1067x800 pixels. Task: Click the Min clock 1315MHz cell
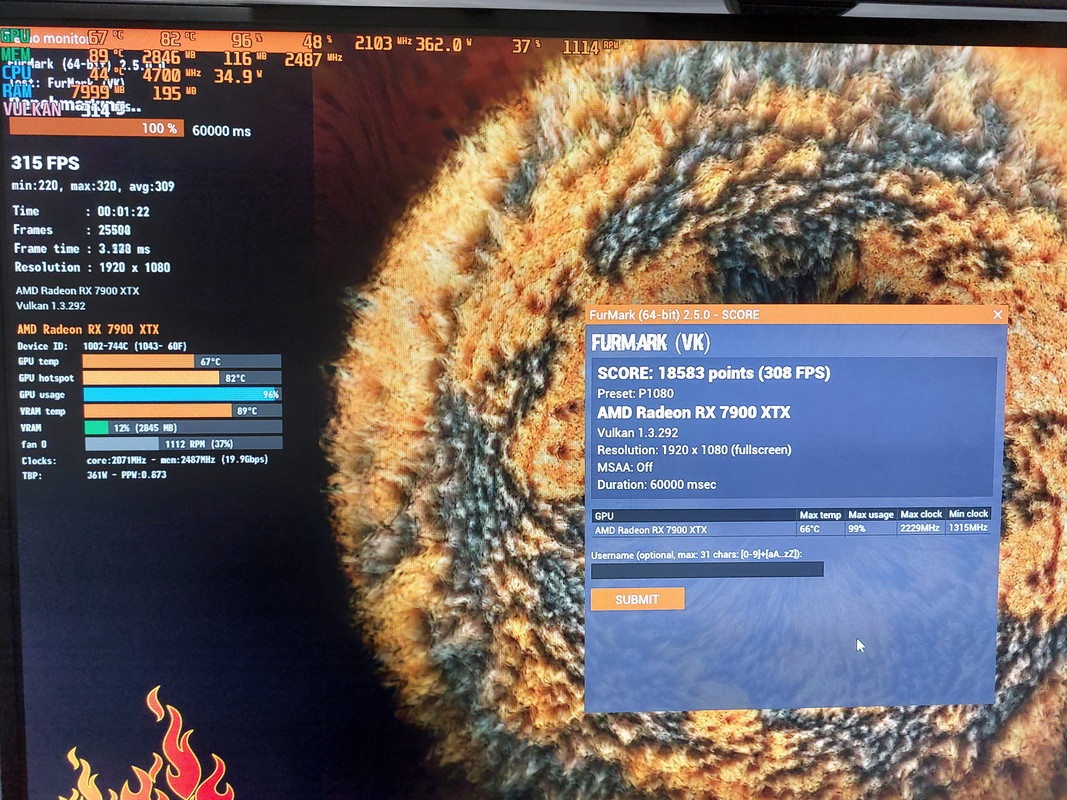pos(968,527)
